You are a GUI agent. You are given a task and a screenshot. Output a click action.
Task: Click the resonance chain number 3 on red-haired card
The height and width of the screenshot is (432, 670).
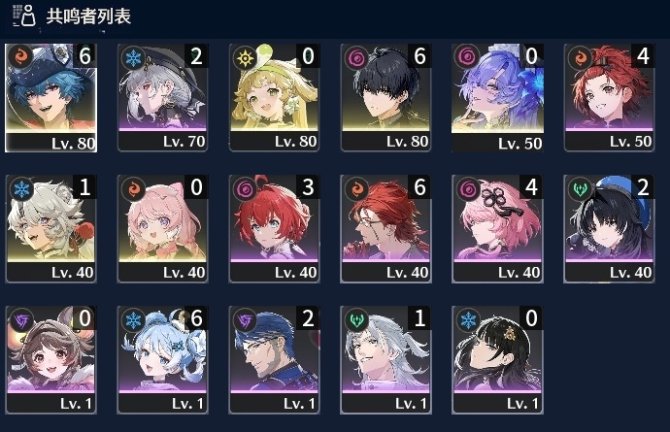click(308, 187)
